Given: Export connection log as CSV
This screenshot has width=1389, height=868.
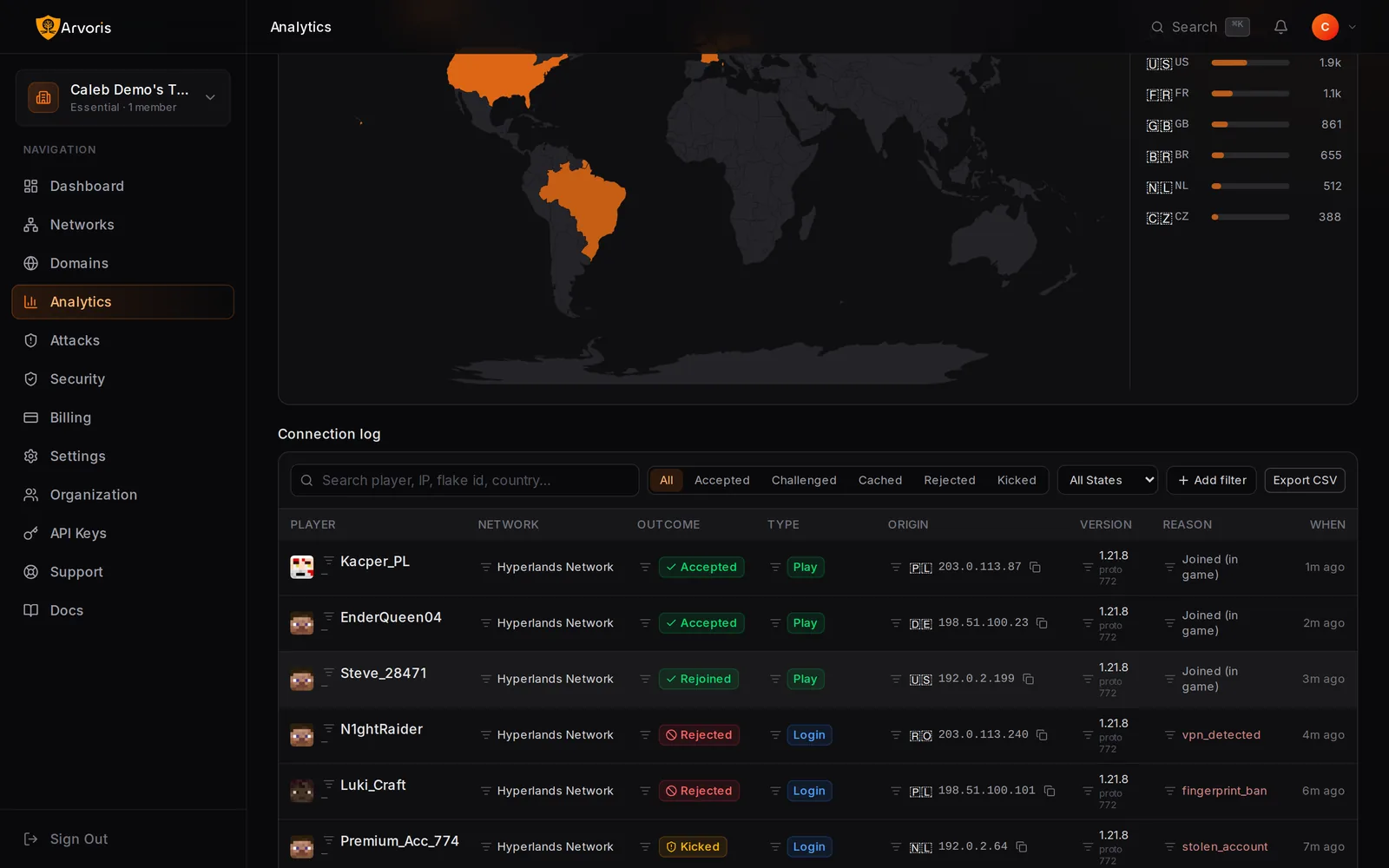Looking at the screenshot, I should tap(1305, 480).
